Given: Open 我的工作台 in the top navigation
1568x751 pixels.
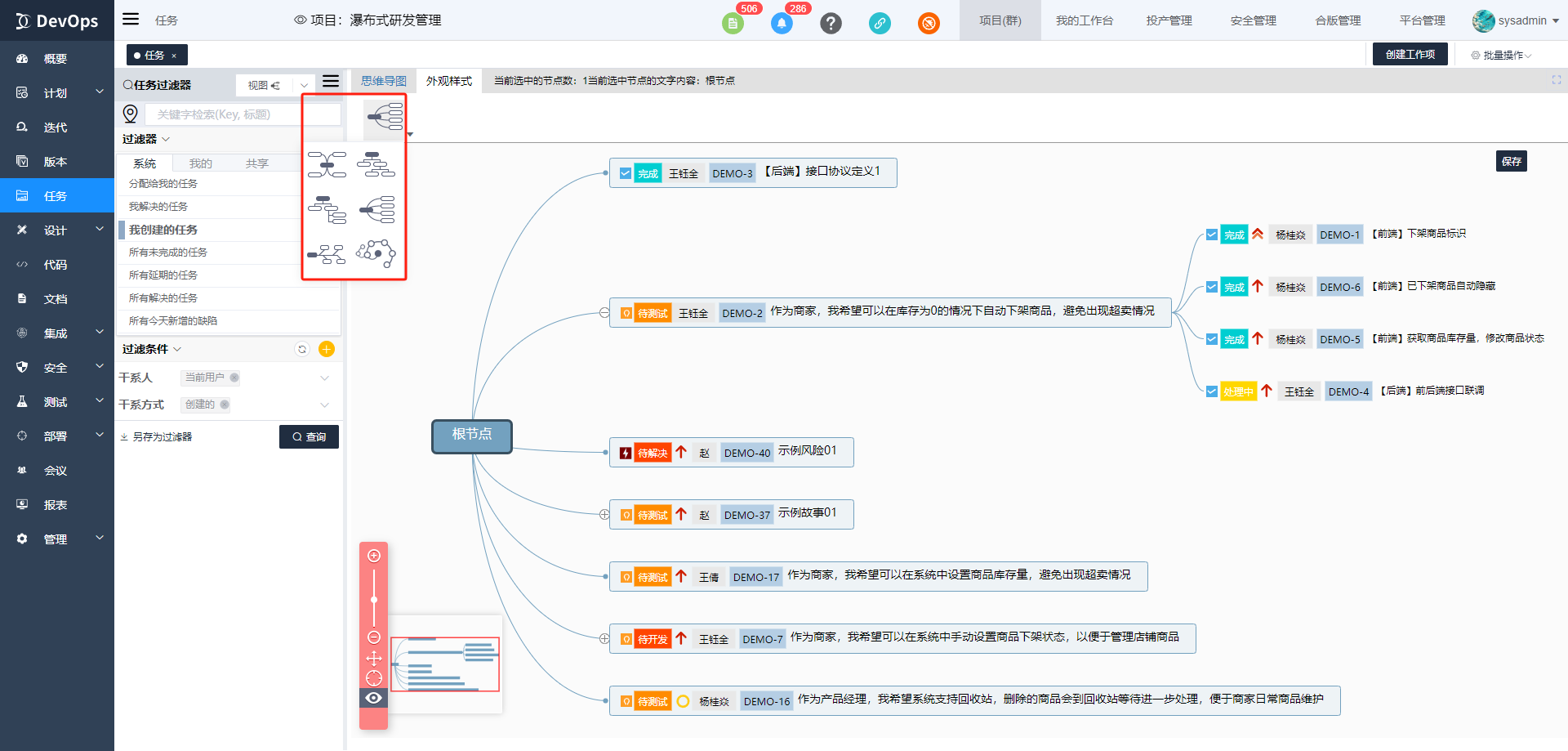Looking at the screenshot, I should coord(1085,20).
